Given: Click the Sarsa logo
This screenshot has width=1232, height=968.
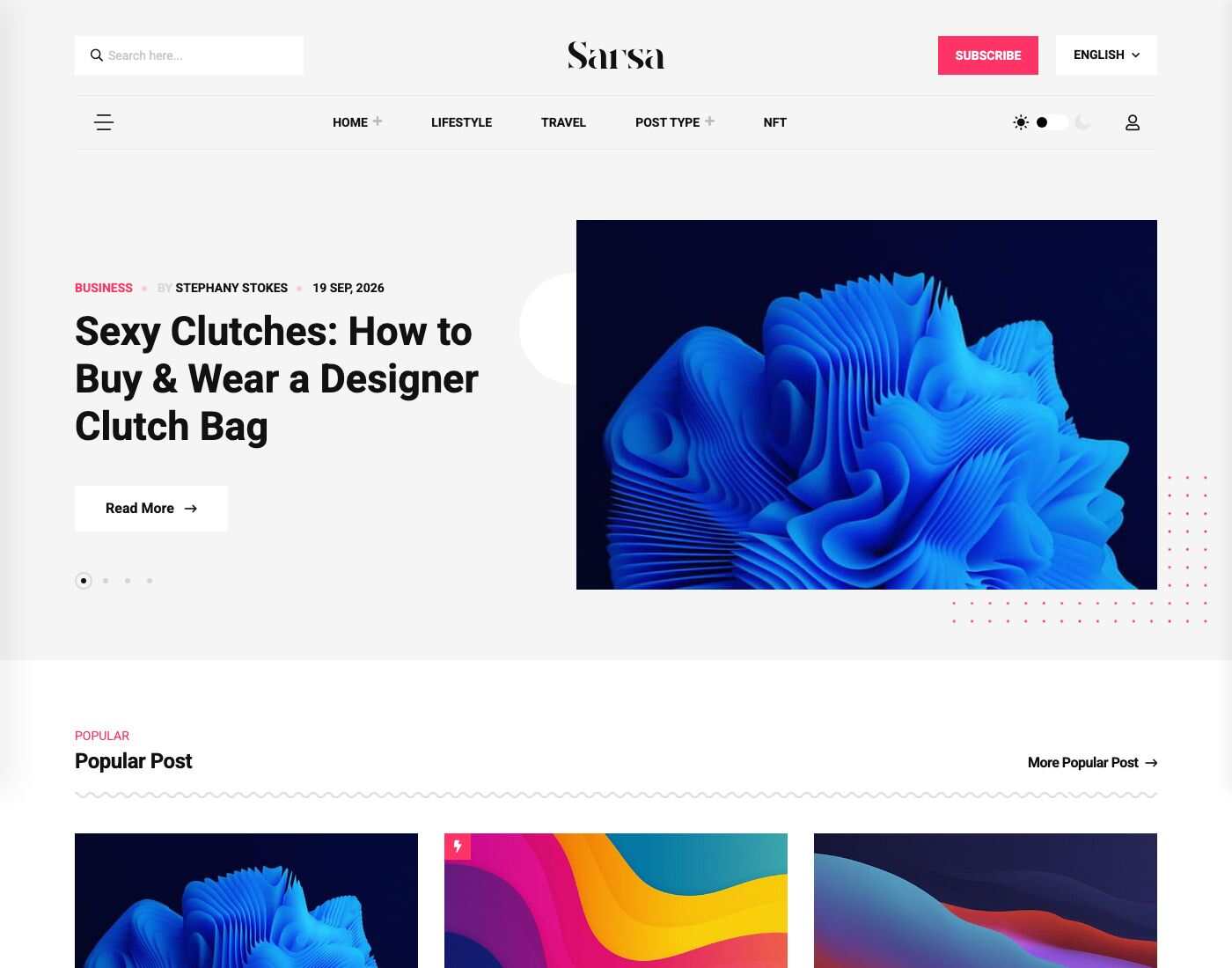Looking at the screenshot, I should click(x=616, y=55).
